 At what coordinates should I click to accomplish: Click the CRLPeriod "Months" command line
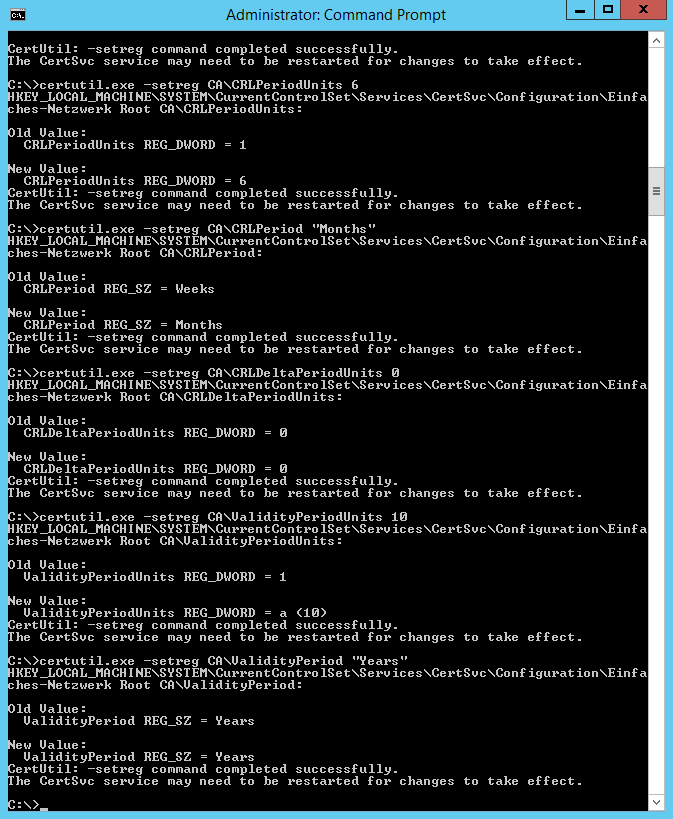(192, 229)
